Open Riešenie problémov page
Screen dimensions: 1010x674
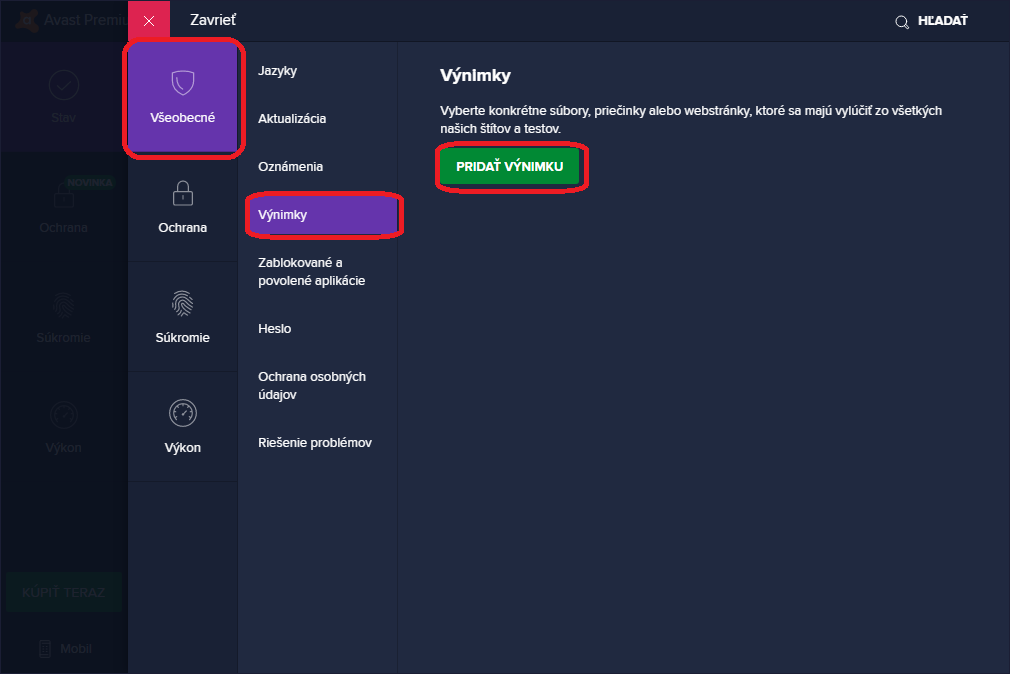314,443
